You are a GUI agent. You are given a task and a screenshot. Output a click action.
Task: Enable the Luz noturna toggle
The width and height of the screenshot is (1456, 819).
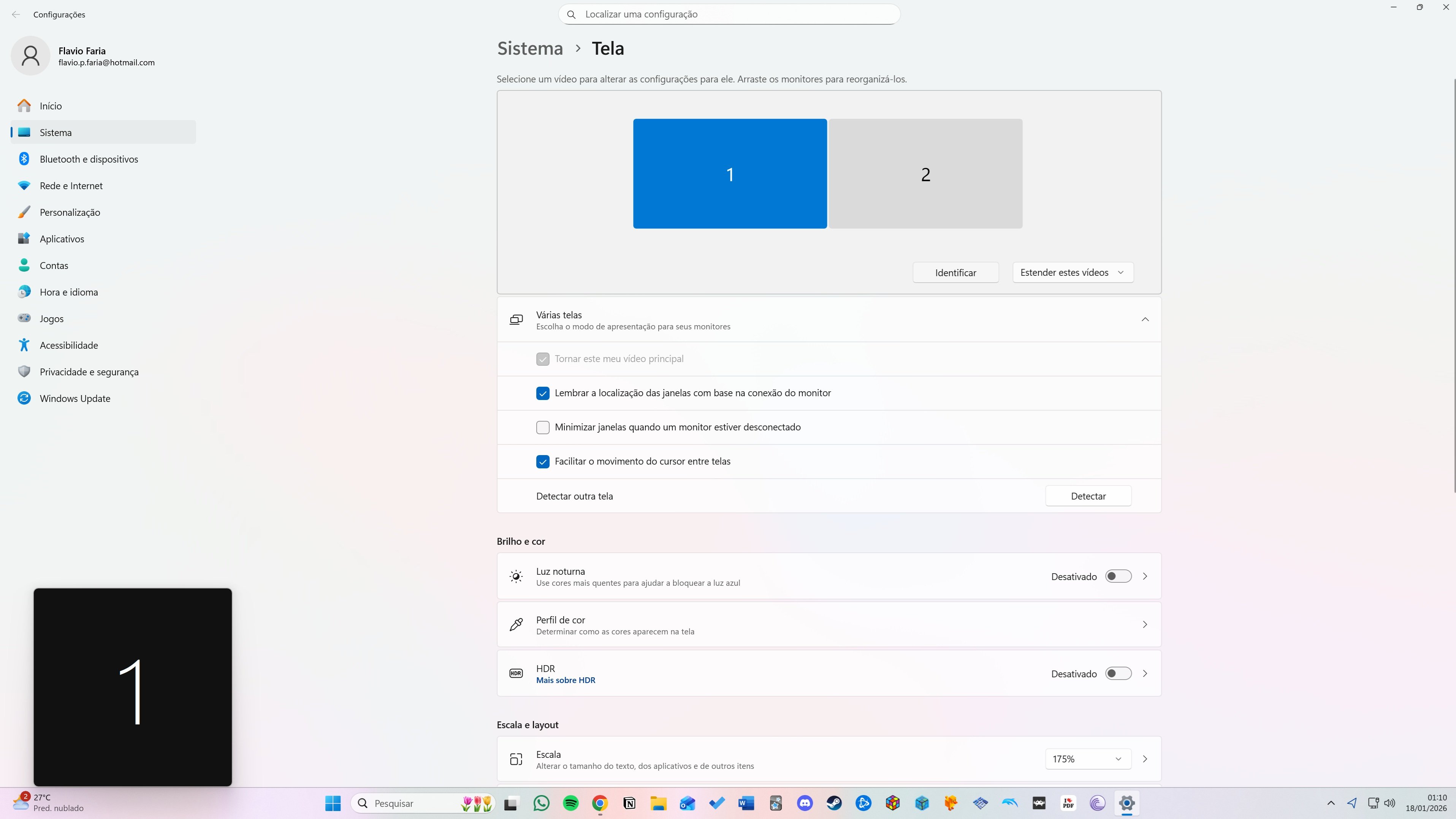1118,576
